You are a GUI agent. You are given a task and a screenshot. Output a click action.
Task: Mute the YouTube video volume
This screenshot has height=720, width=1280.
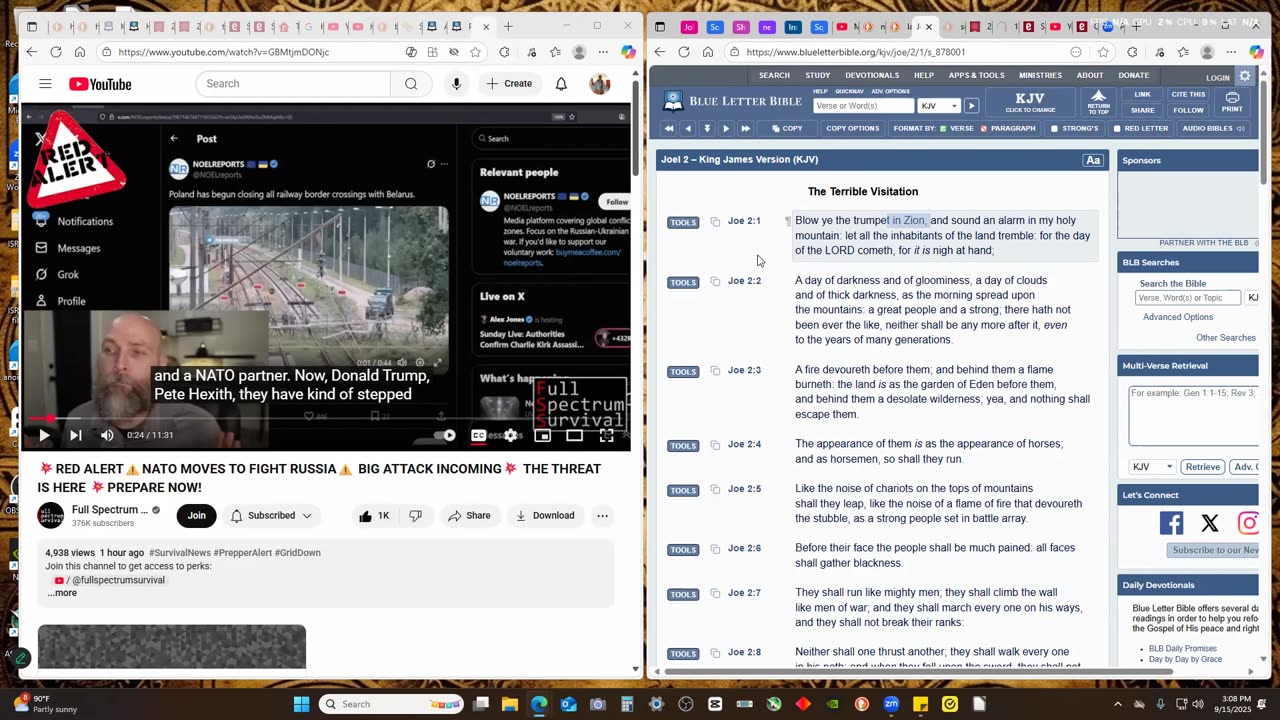[x=107, y=435]
